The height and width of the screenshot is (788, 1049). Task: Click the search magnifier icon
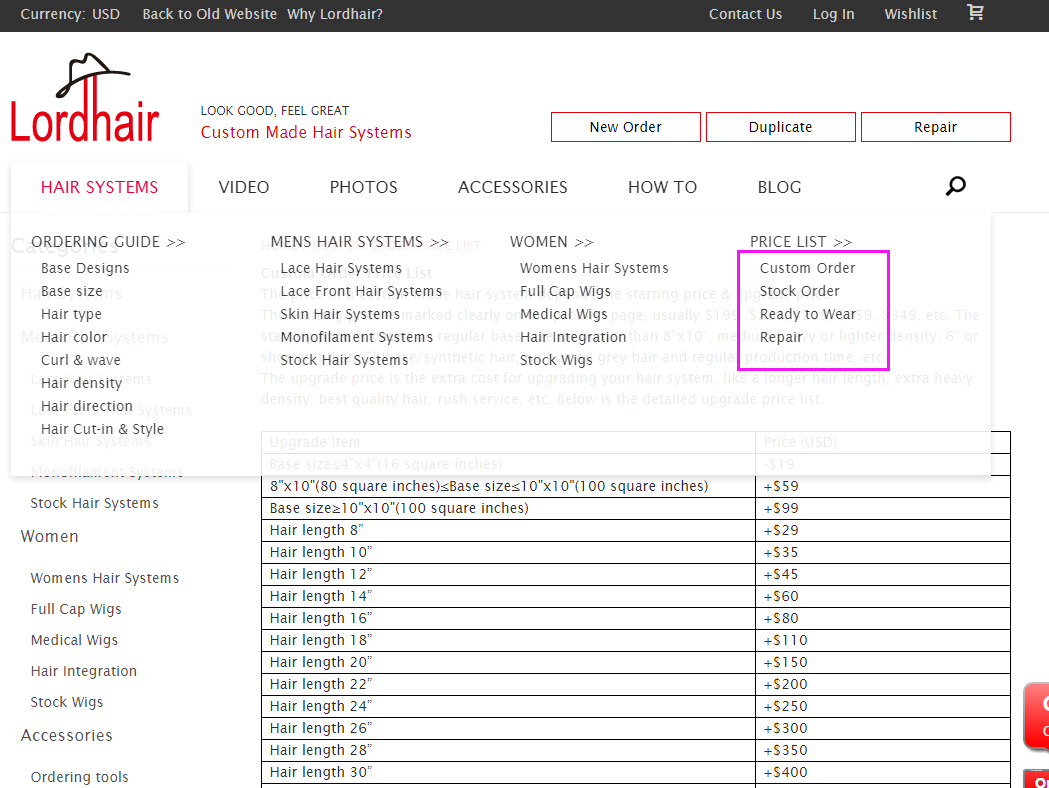coord(955,186)
